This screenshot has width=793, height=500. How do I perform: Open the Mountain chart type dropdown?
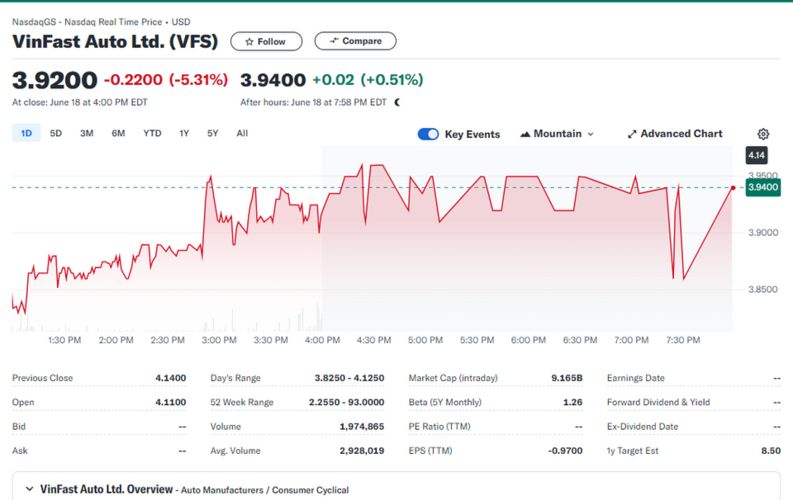557,134
